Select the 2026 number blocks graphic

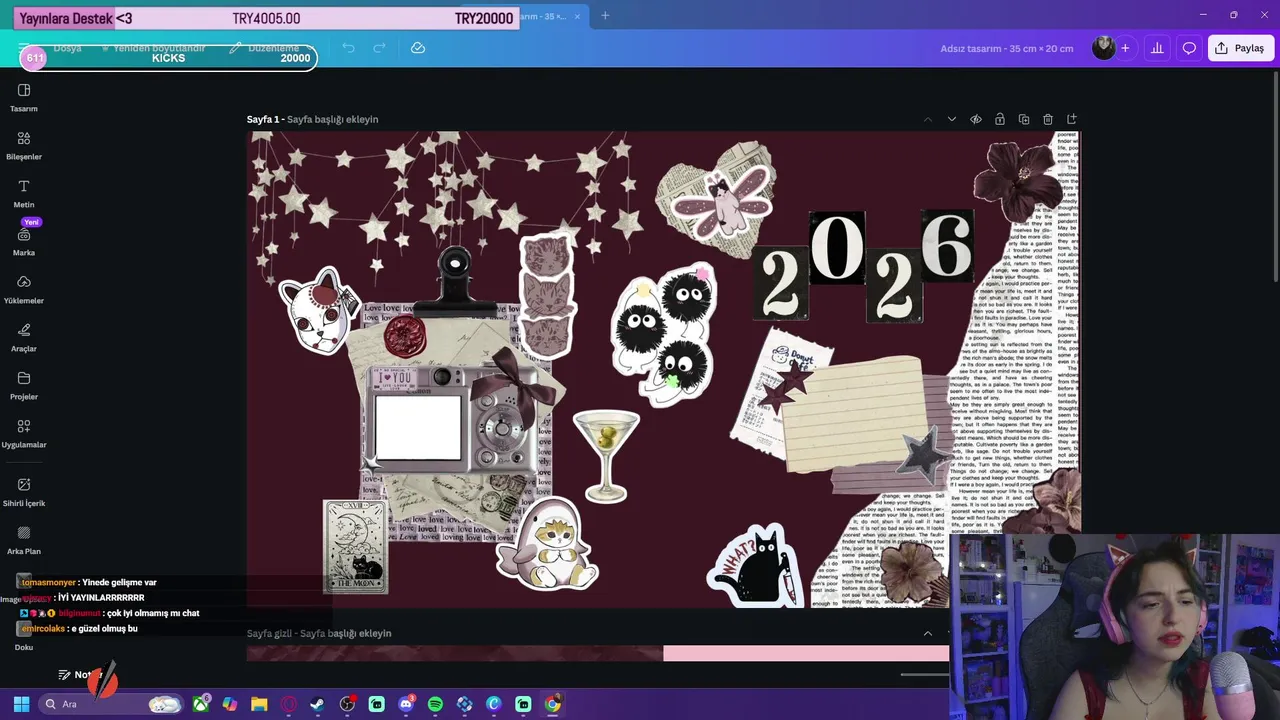click(x=863, y=264)
